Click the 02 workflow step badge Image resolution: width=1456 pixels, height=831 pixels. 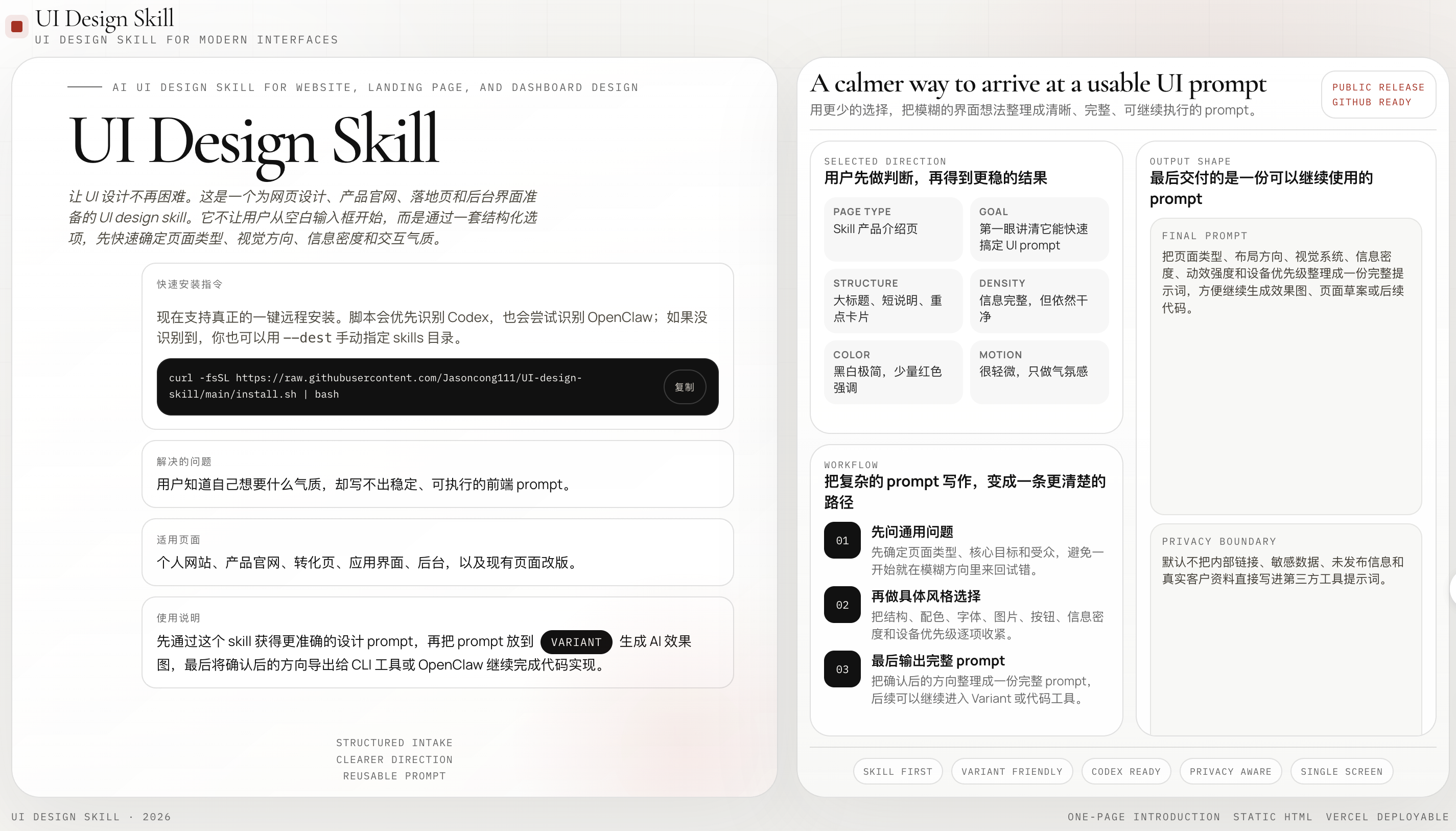pos(842,605)
